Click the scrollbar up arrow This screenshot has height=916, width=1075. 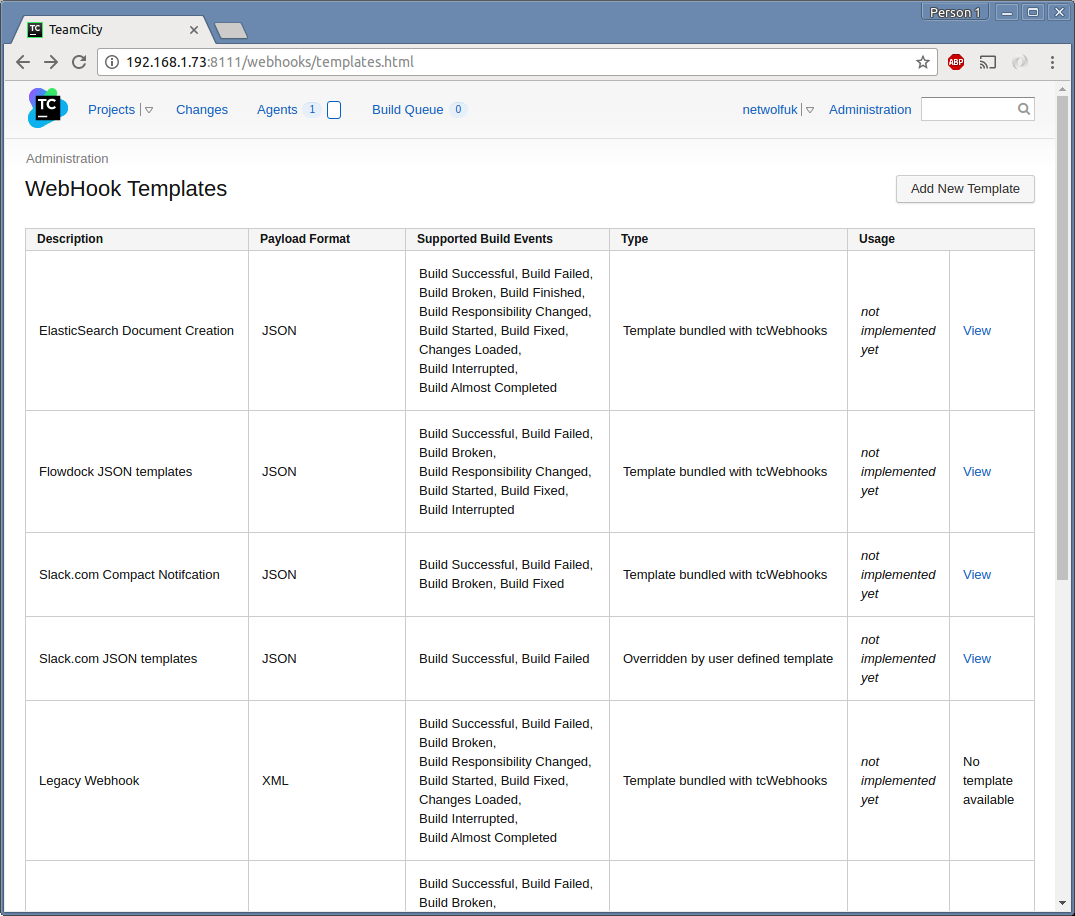pos(1062,89)
